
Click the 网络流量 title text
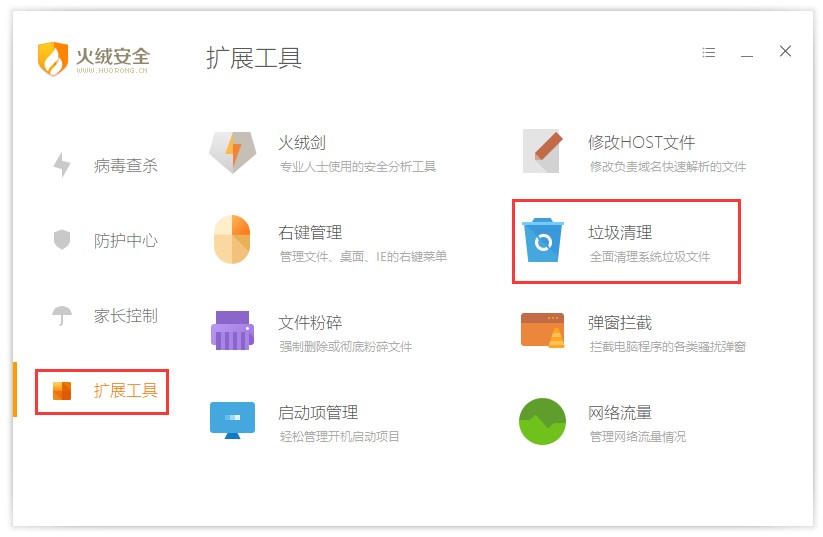tap(620, 412)
